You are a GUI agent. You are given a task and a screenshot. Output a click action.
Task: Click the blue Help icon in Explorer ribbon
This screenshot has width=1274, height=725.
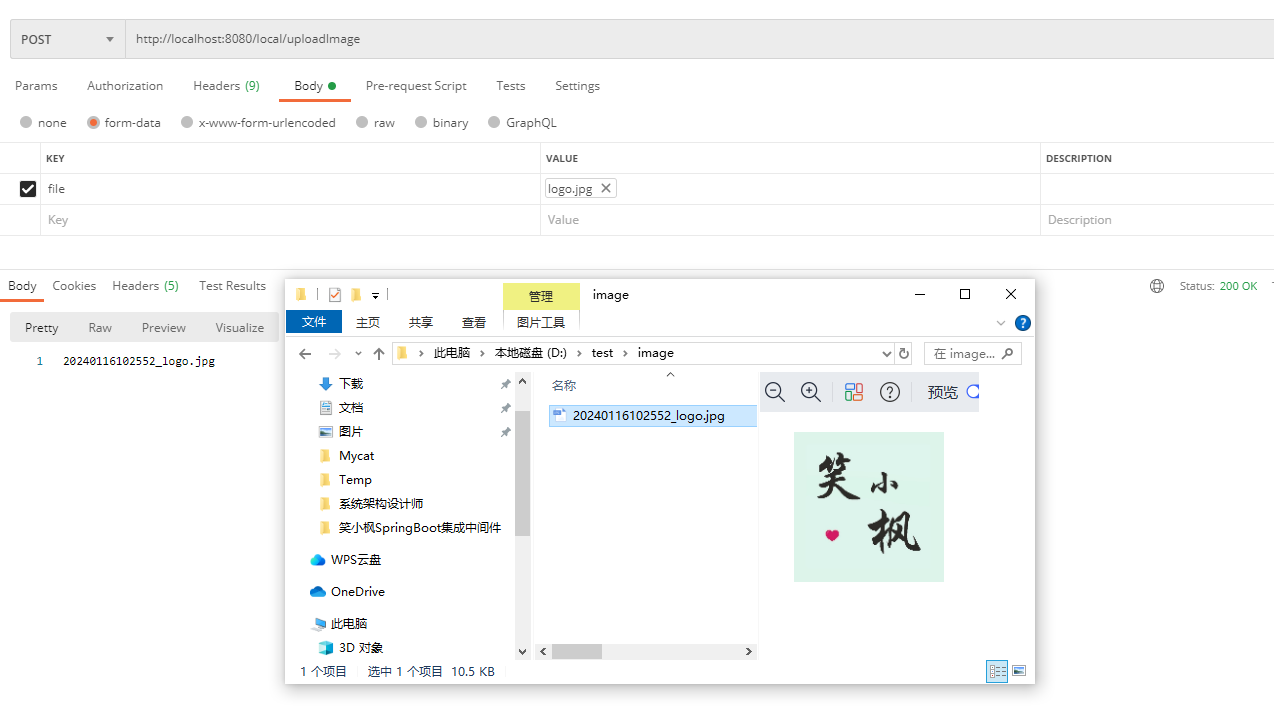click(x=1023, y=323)
